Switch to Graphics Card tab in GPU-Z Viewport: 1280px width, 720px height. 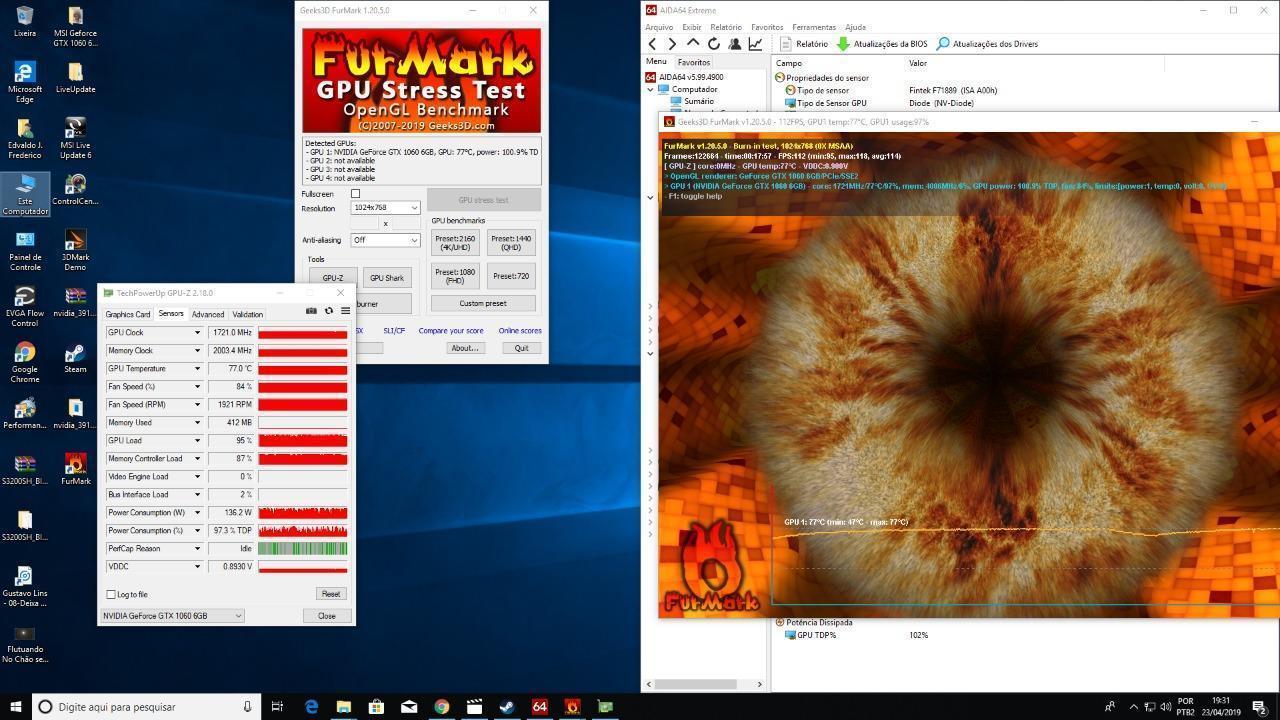[x=128, y=314]
